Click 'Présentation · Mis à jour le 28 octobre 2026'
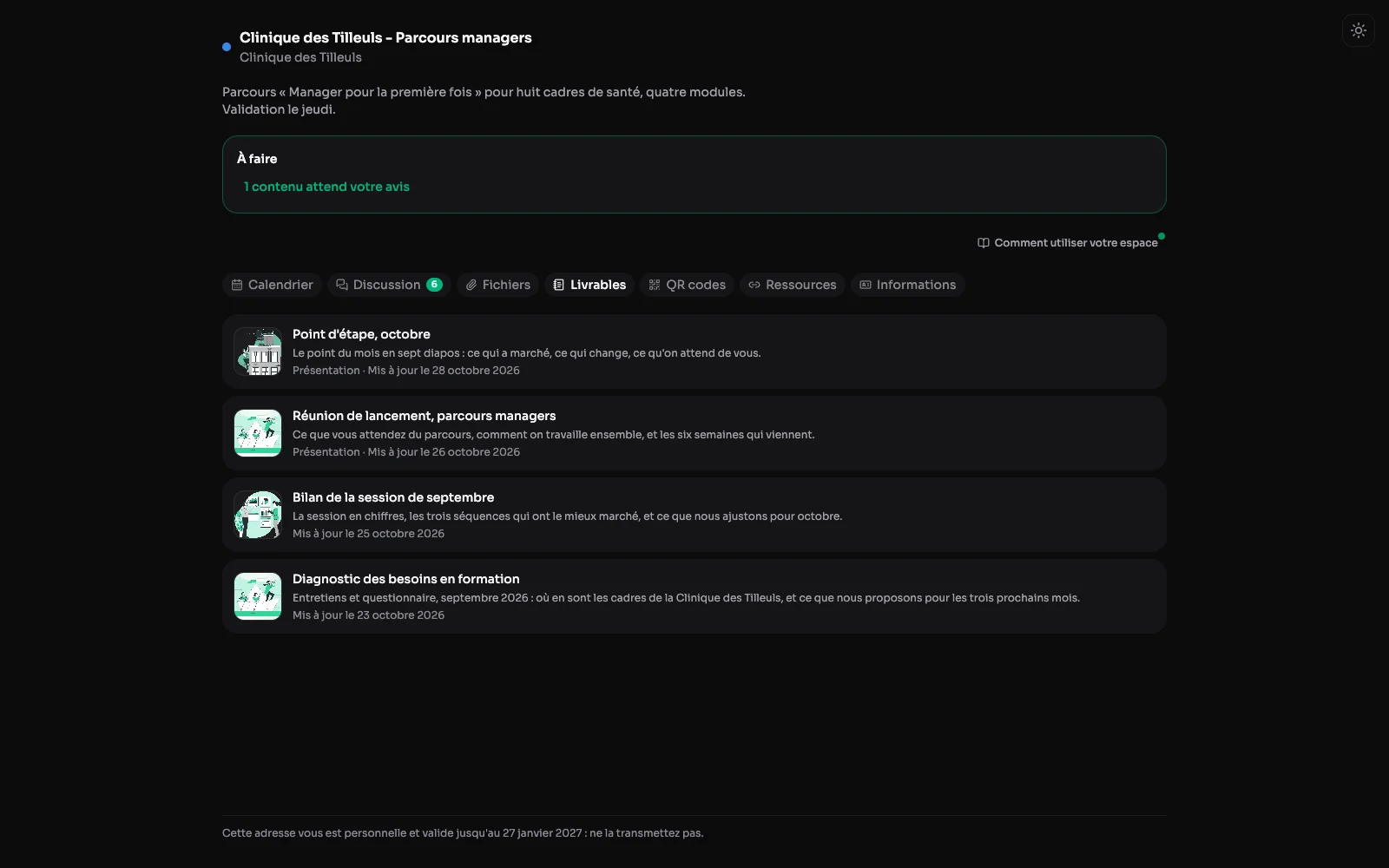Viewport: 1389px width, 868px height. pos(406,371)
